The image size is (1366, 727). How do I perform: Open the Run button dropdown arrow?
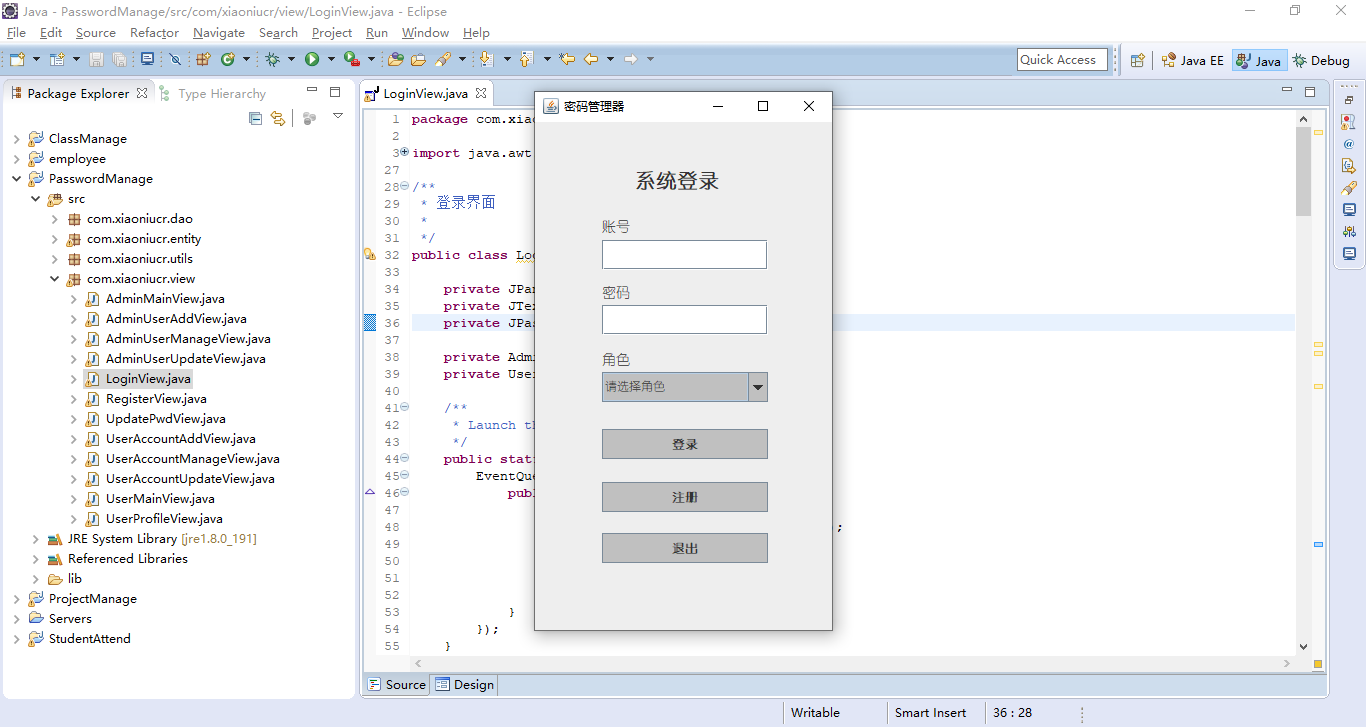pos(331,59)
